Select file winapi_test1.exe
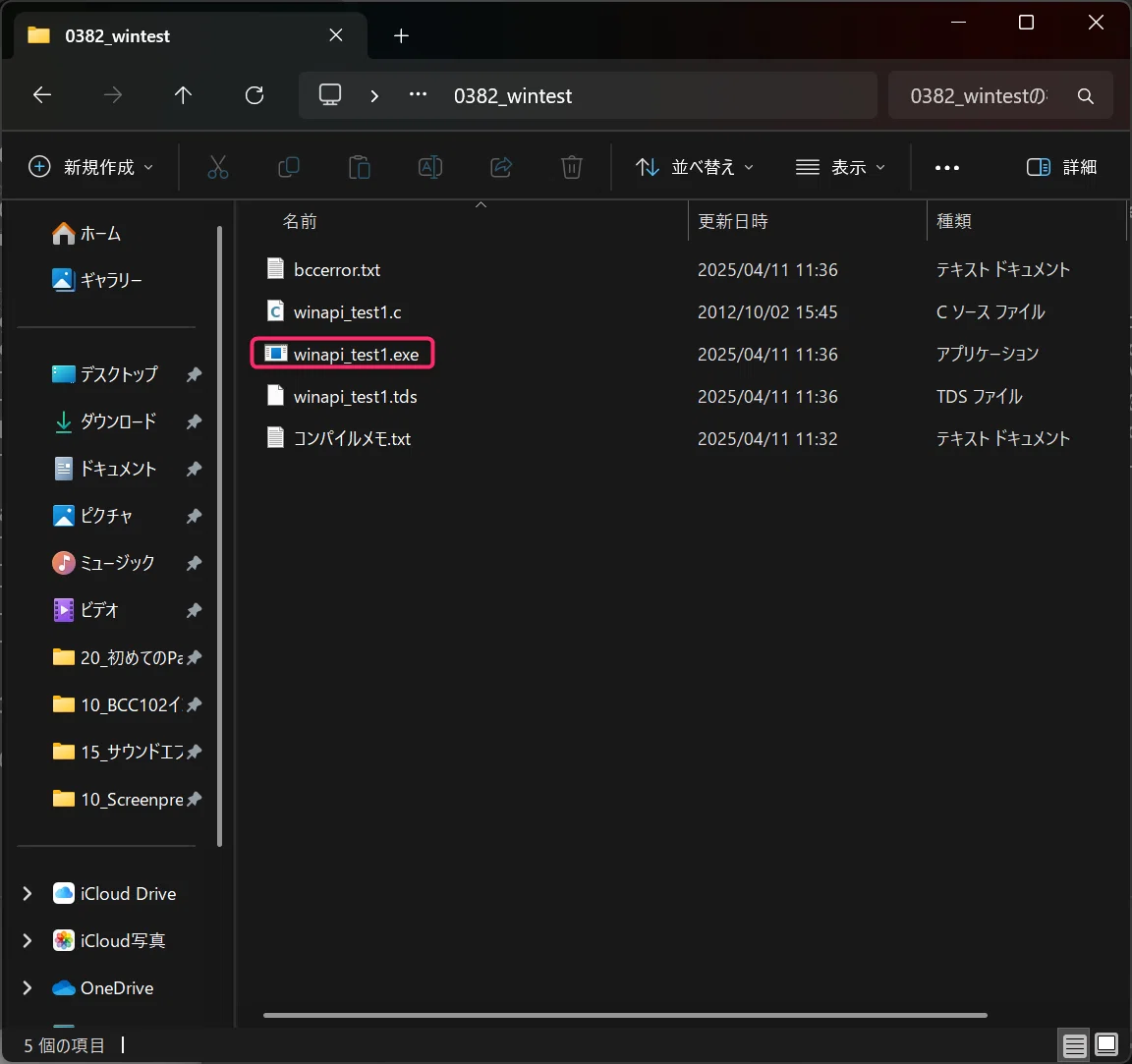This screenshot has height=1064, width=1132. 356,355
